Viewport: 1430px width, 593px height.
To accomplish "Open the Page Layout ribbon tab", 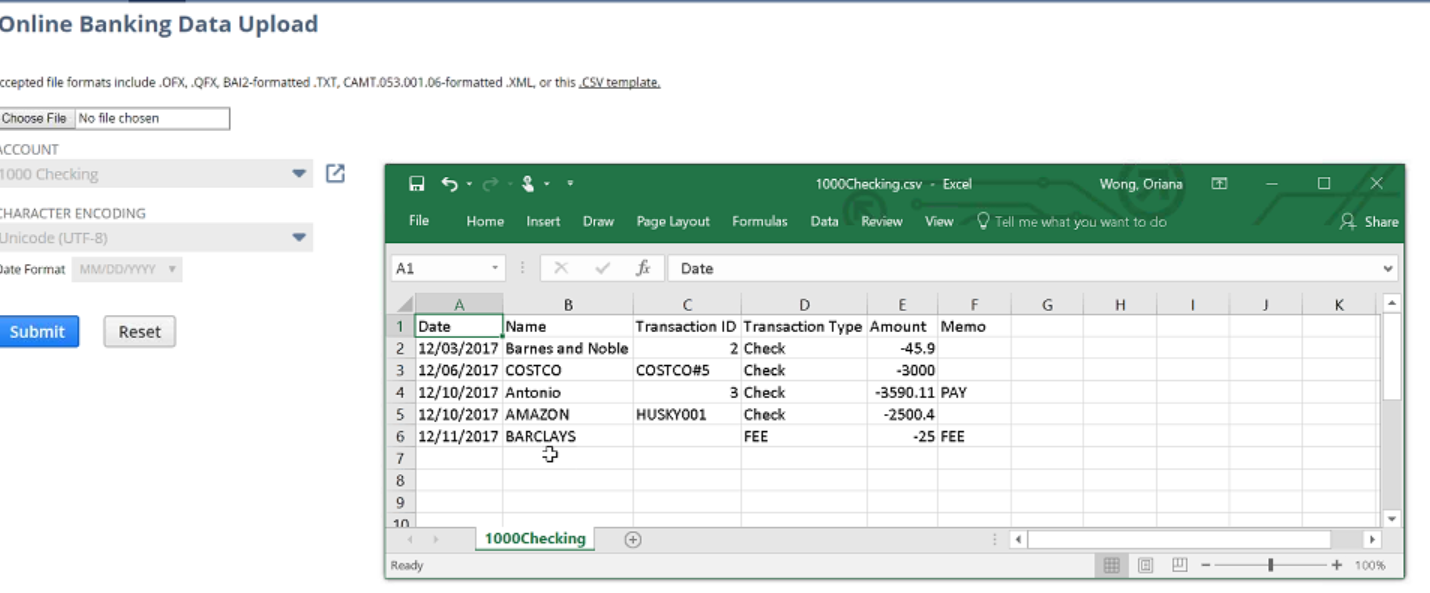I will coord(673,221).
